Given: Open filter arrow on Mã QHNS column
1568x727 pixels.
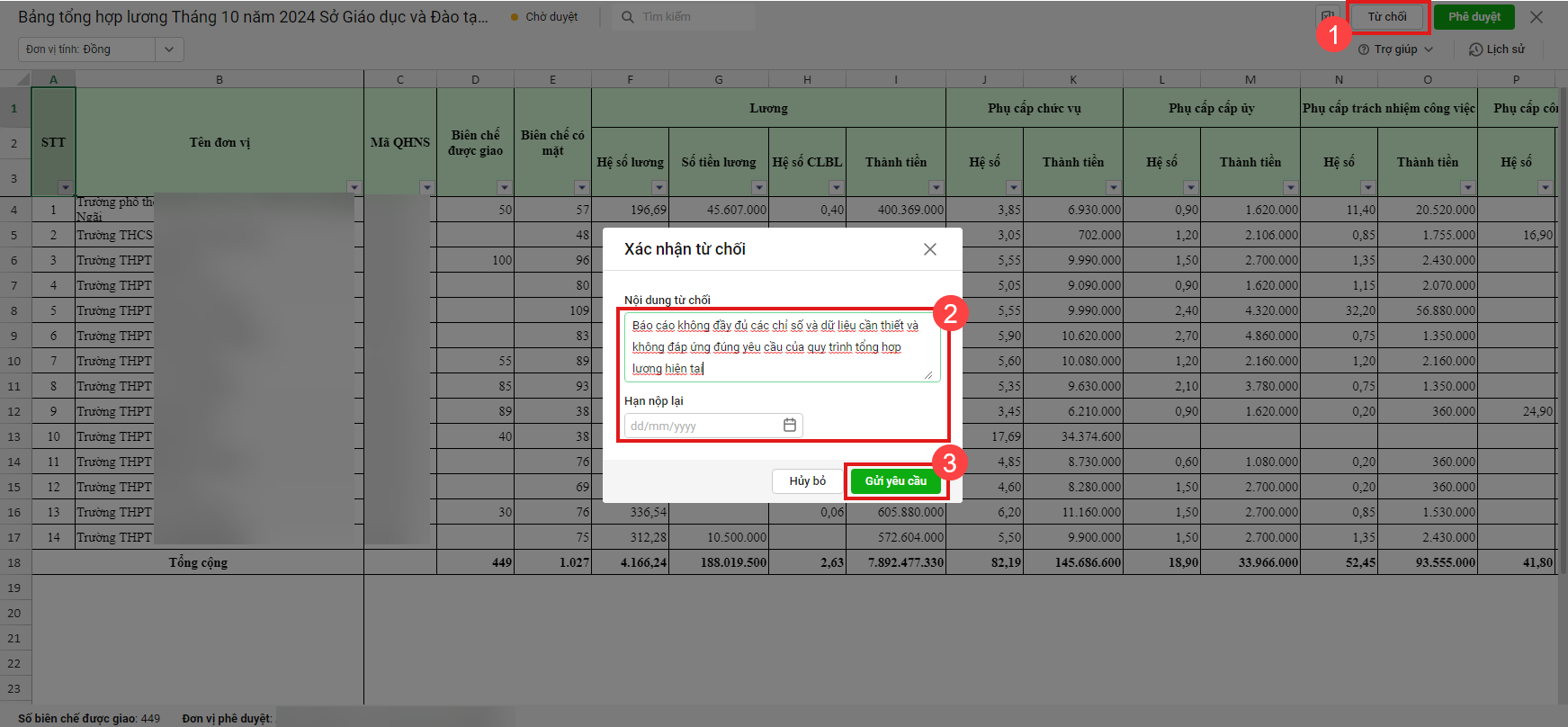Looking at the screenshot, I should (426, 188).
